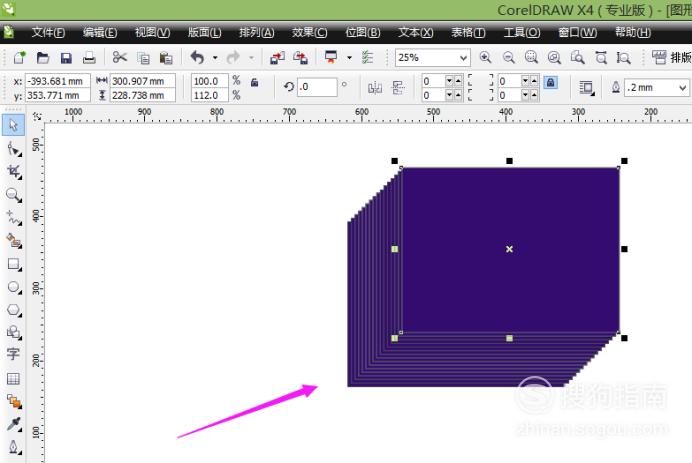The image size is (692, 463).
Task: Open the undo history dropdown arrow
Action: pyautogui.click(x=215, y=58)
